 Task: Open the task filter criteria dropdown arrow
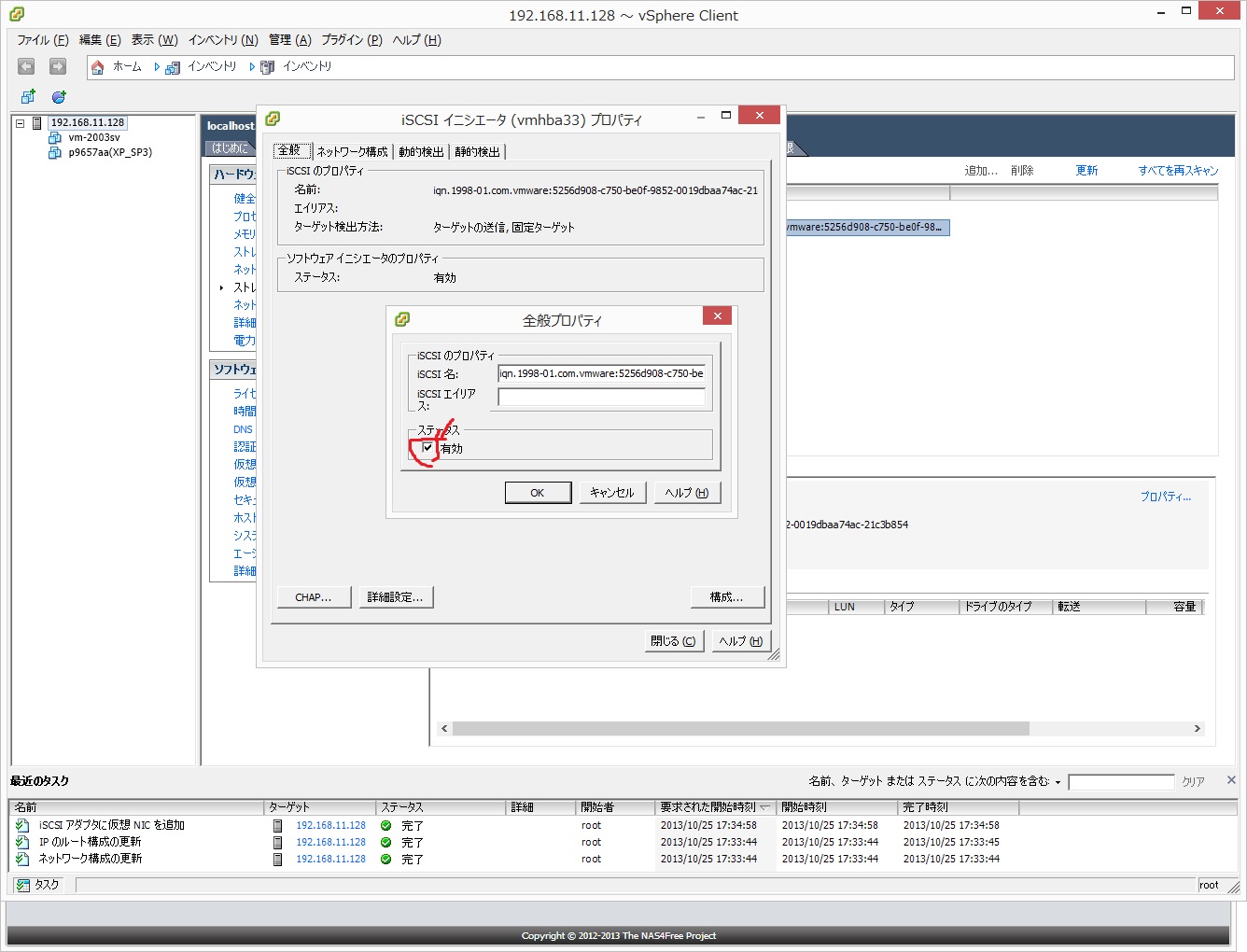tap(1058, 782)
